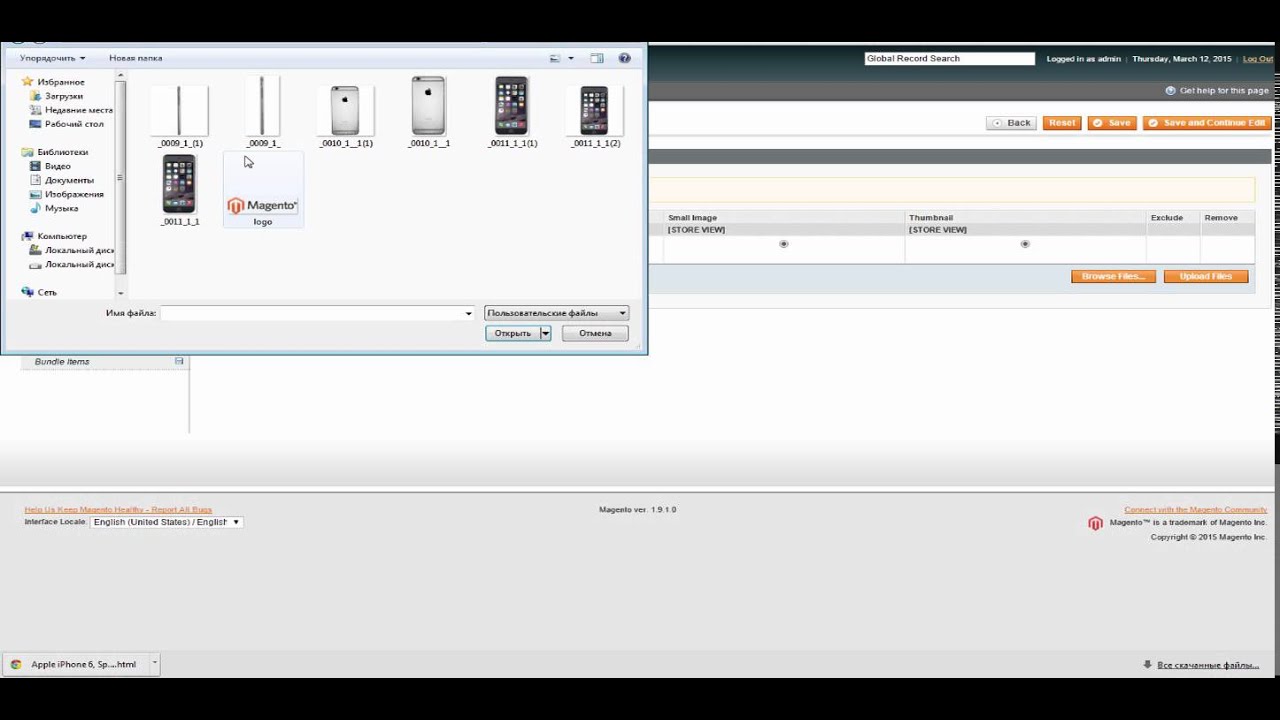
Task: Click the Upload Files button
Action: [1206, 276]
